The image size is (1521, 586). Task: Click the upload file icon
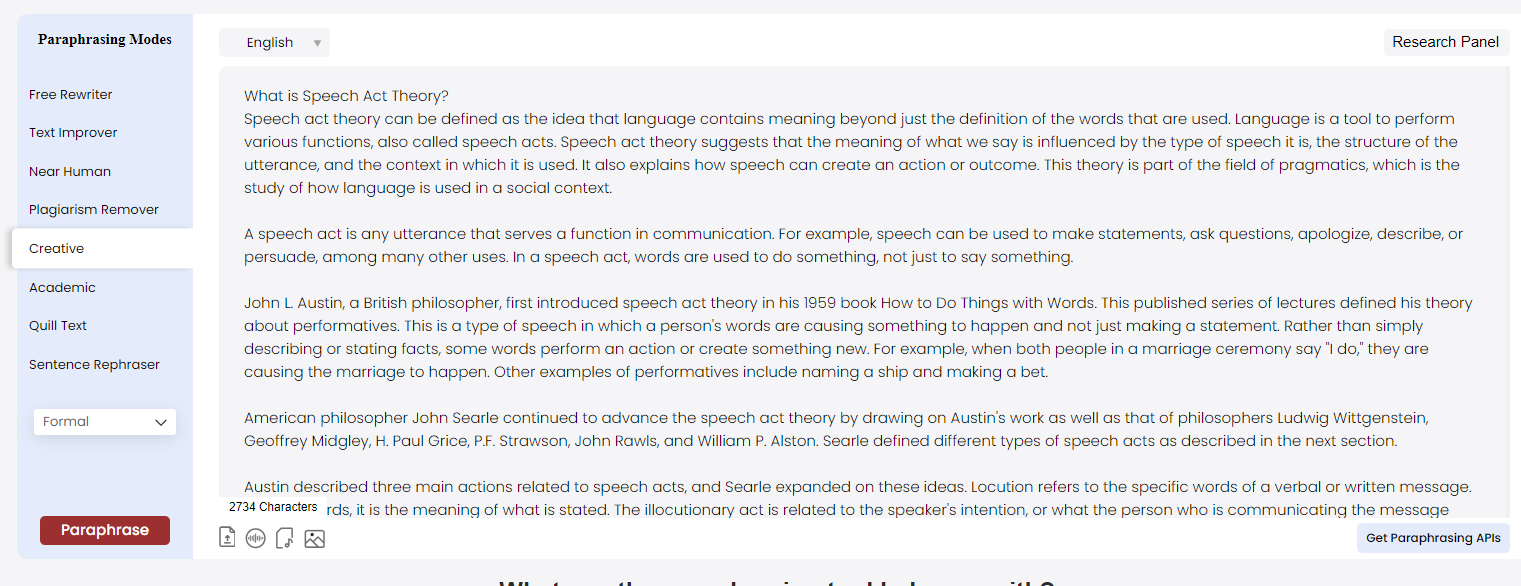point(227,539)
